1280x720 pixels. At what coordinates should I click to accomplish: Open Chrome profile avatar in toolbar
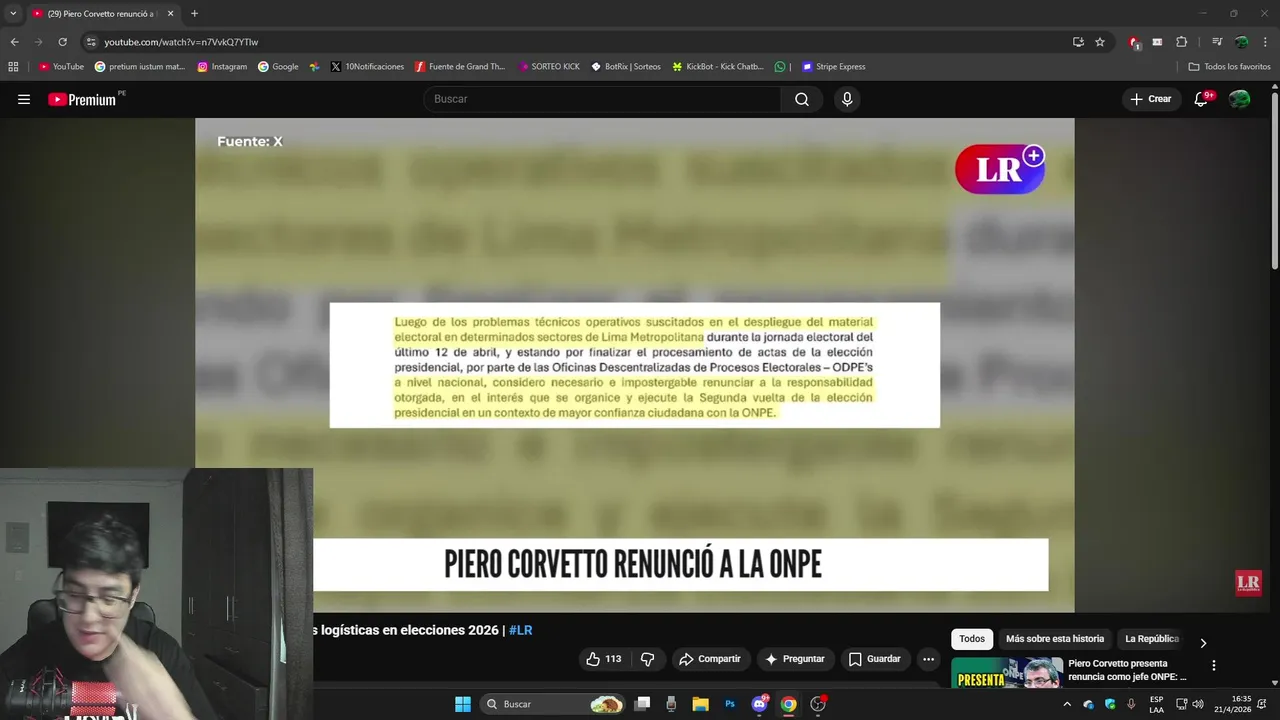coord(1241,42)
